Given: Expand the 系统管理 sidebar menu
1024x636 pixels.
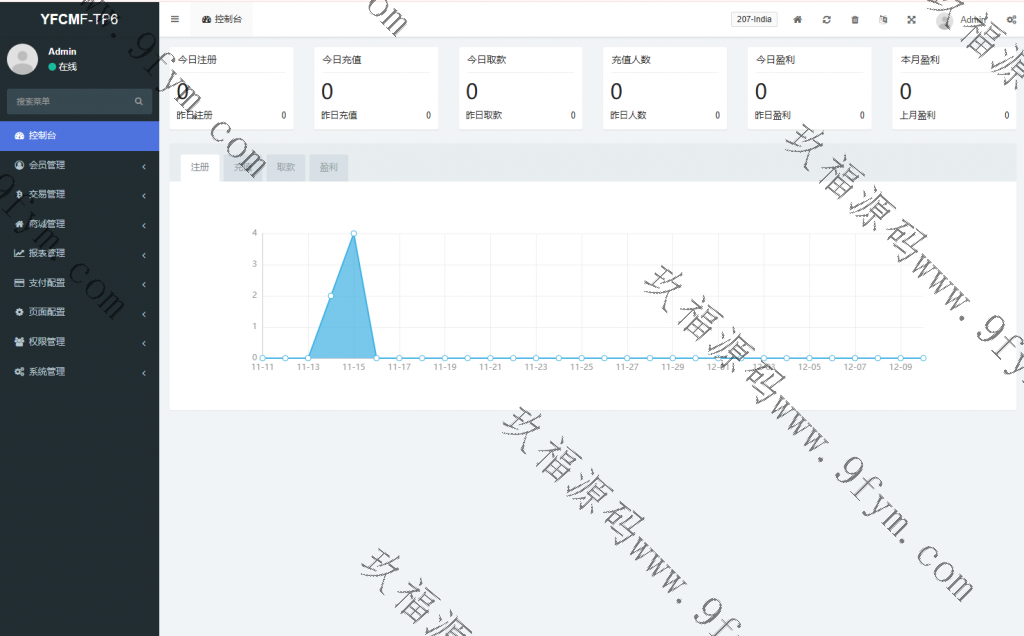Looking at the screenshot, I should point(79,371).
